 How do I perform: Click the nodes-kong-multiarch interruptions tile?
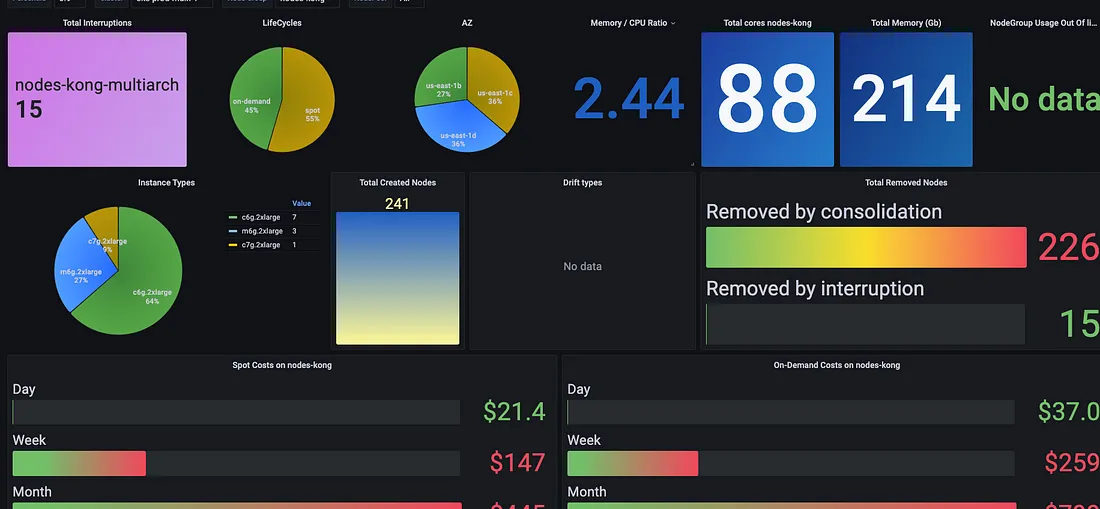(x=98, y=100)
